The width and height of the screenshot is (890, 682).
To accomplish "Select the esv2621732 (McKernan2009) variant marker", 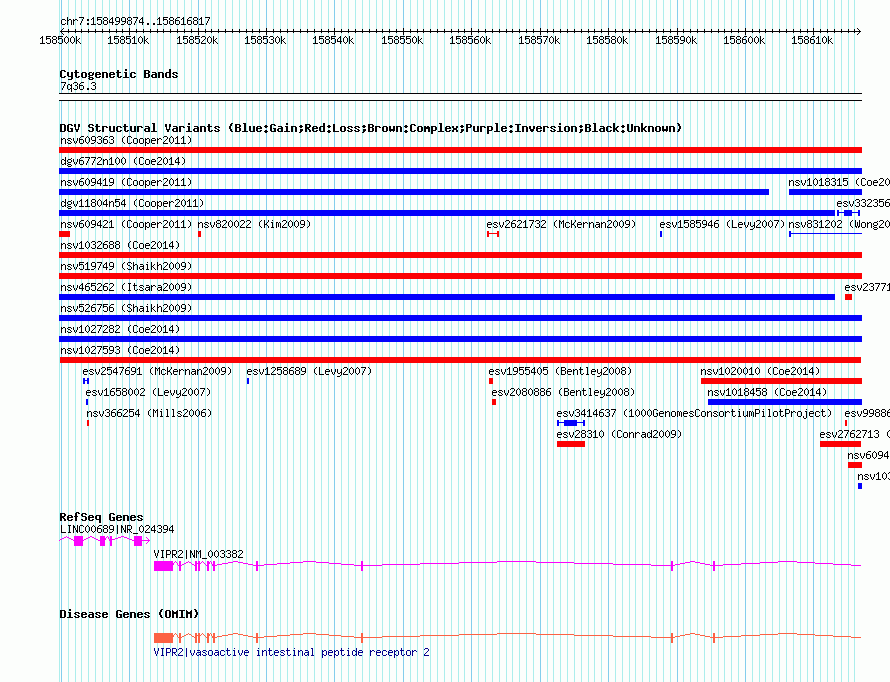I will [x=493, y=234].
